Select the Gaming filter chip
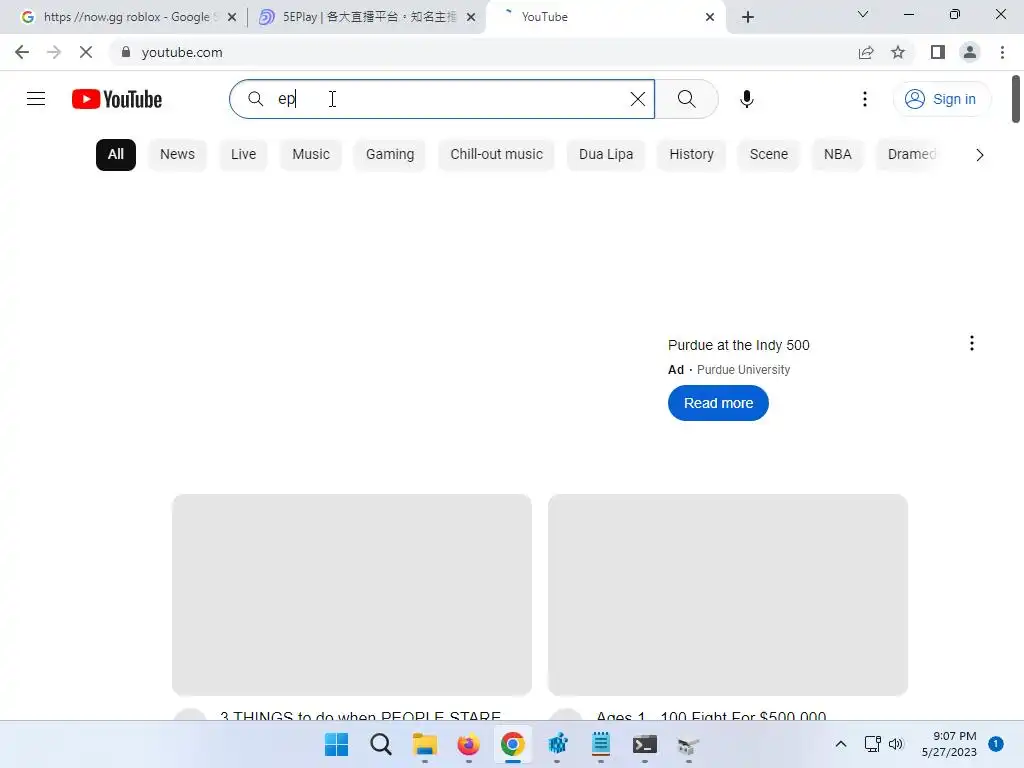Image resolution: width=1024 pixels, height=768 pixels. point(390,155)
